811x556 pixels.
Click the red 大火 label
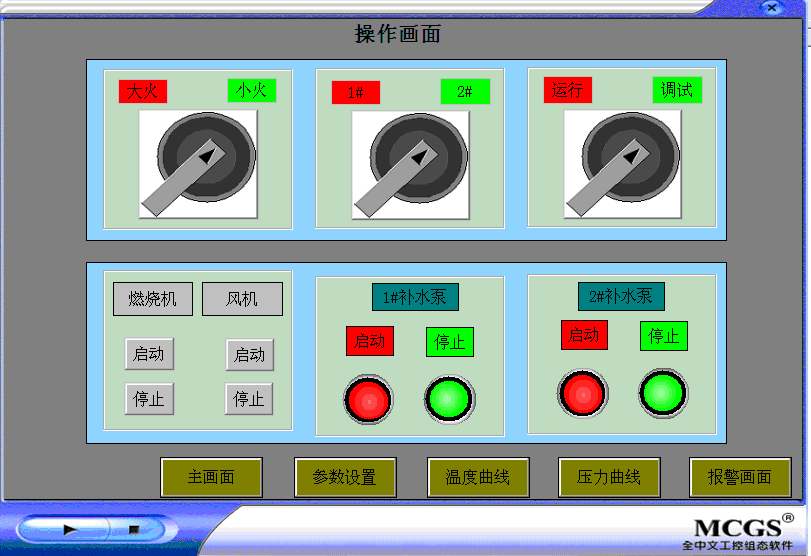(x=143, y=92)
